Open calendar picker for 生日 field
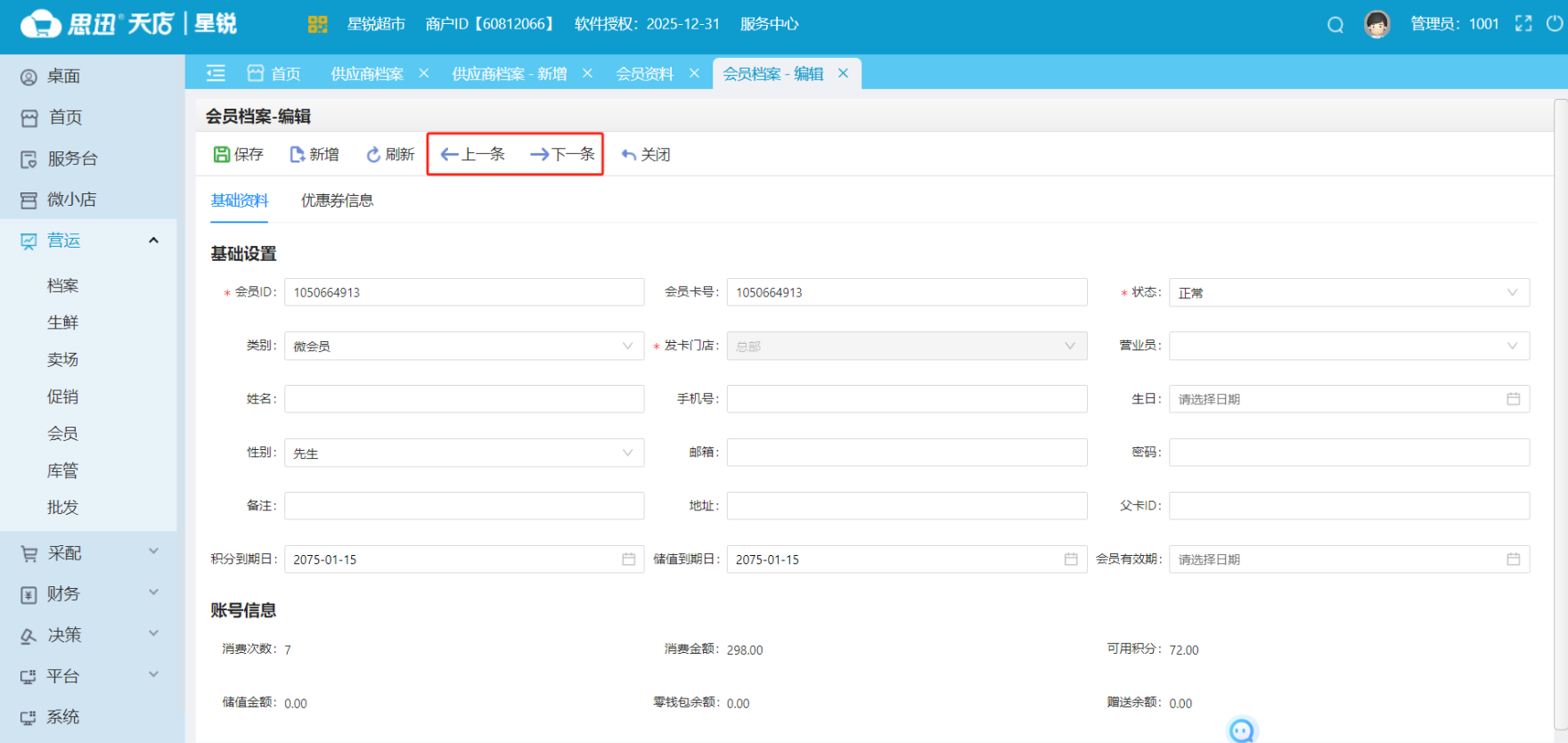Viewport: 1568px width, 743px height. click(1513, 399)
